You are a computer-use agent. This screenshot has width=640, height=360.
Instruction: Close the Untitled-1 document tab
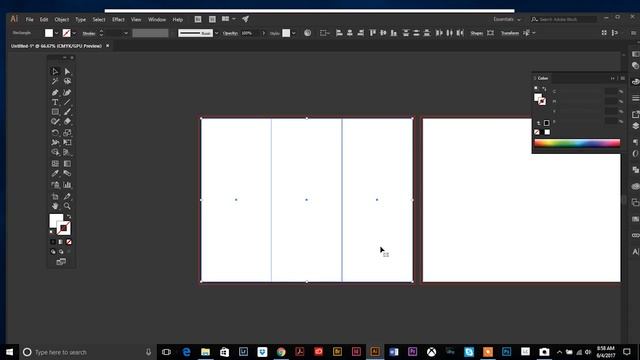point(108,46)
